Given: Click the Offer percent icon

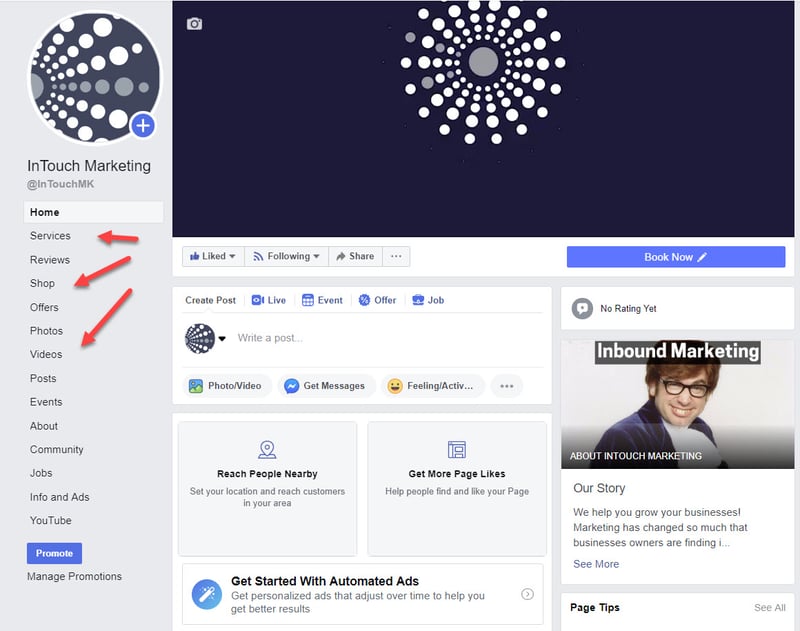Looking at the screenshot, I should pyautogui.click(x=364, y=300).
